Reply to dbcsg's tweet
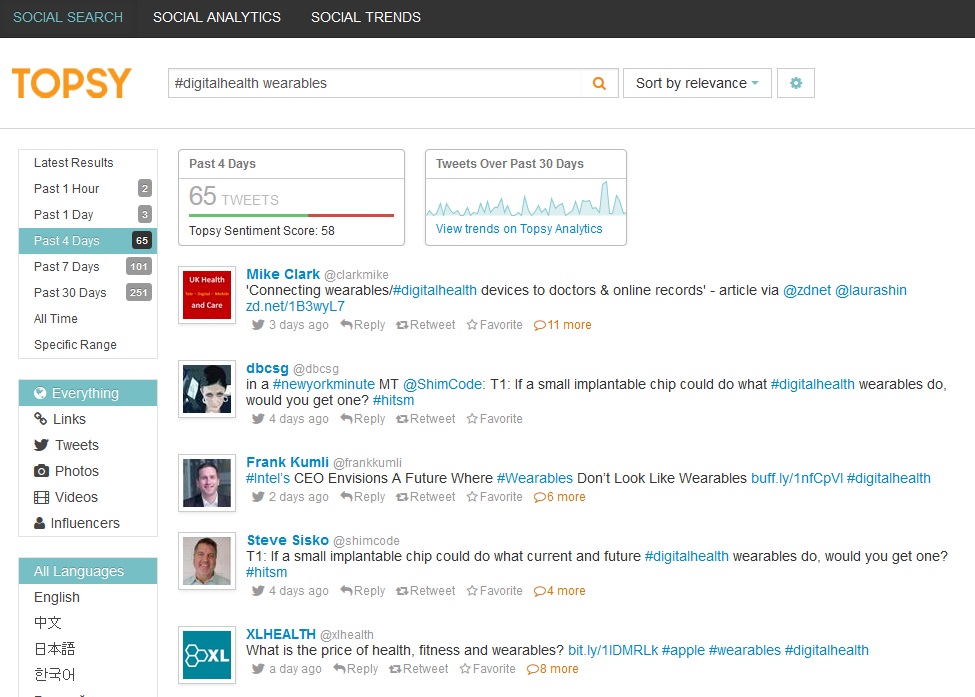The width and height of the screenshot is (975, 697). (x=363, y=419)
